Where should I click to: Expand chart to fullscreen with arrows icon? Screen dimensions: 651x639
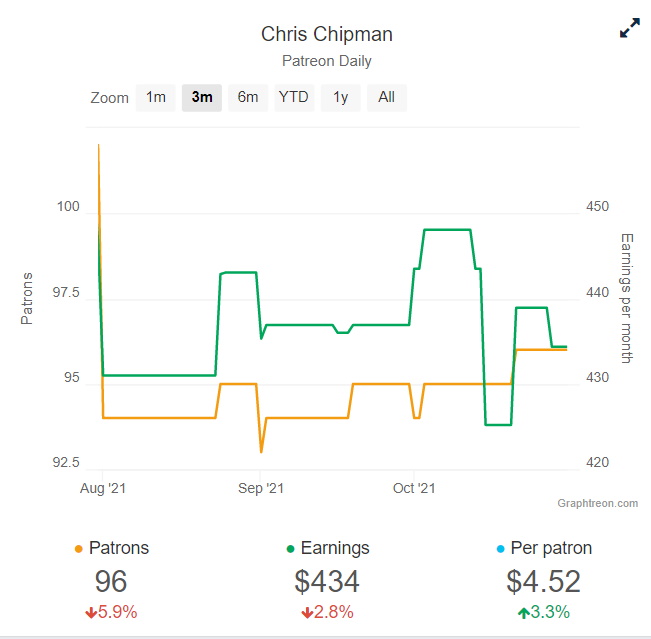point(629,28)
